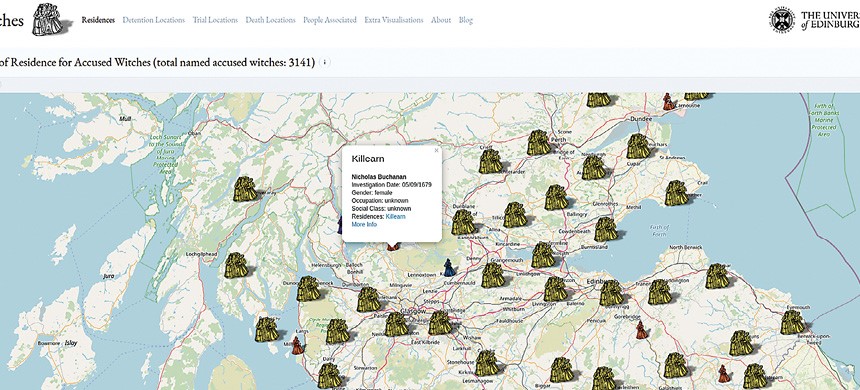Click the Nicholas Buchanan name in popup
The width and height of the screenshot is (860, 390).
379,177
